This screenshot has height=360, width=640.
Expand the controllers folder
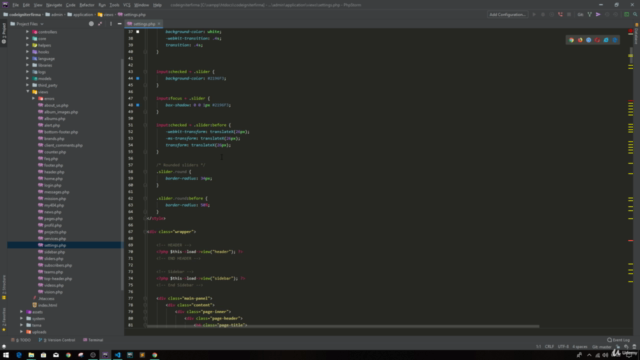click(27, 32)
